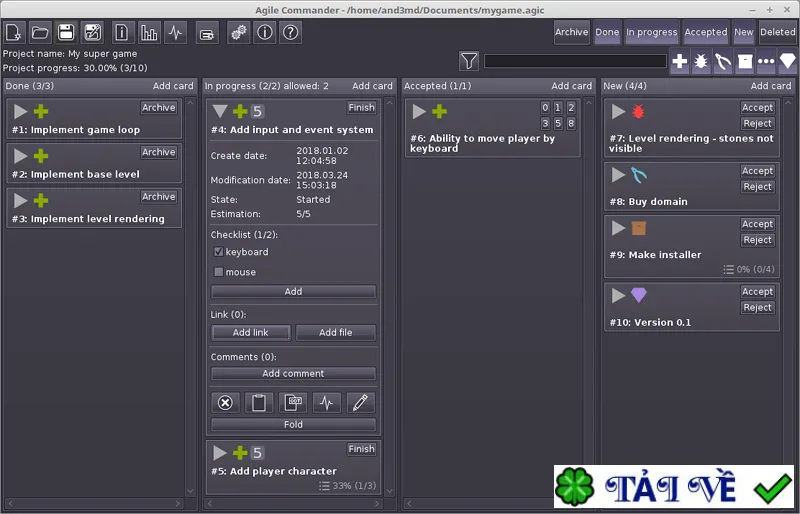Toggle New column visibility
Screen dimensions: 800x514
[743, 32]
